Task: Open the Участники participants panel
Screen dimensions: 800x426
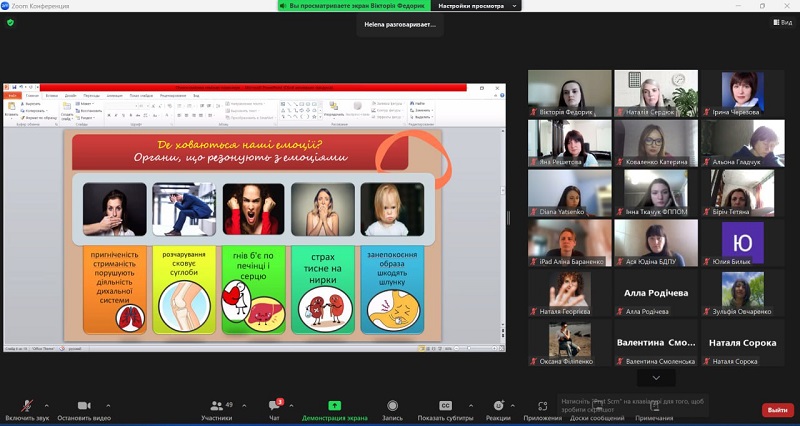Action: [x=216, y=405]
